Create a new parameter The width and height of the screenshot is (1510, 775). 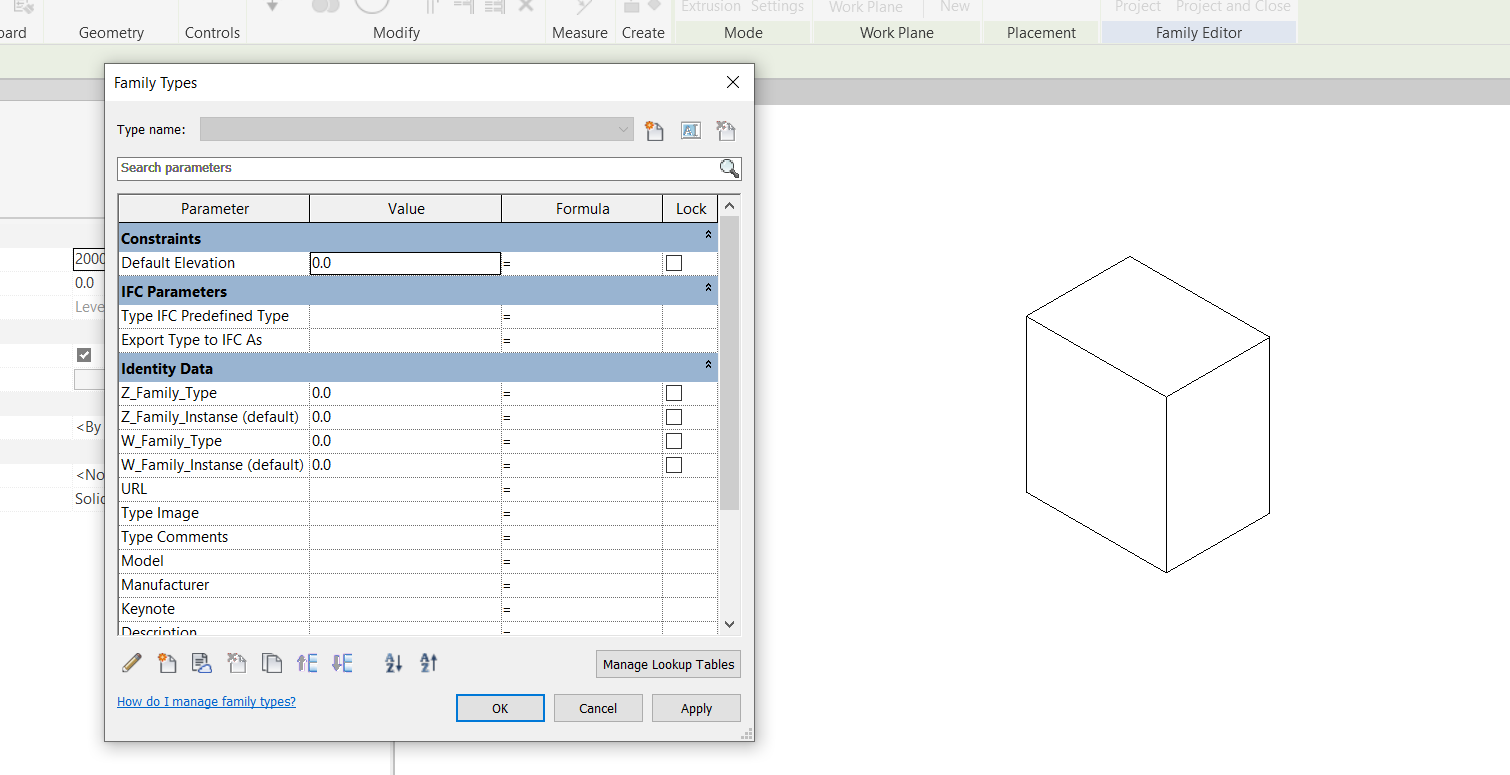coord(167,663)
